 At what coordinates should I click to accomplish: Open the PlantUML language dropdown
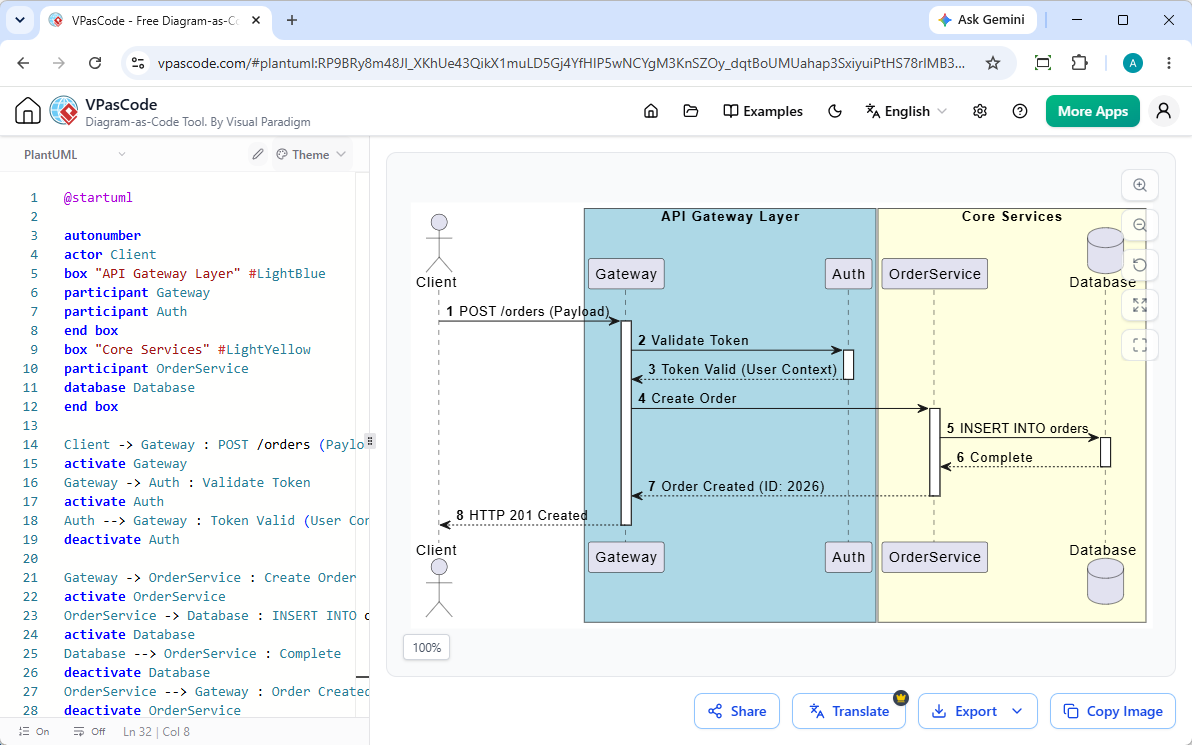pos(74,154)
